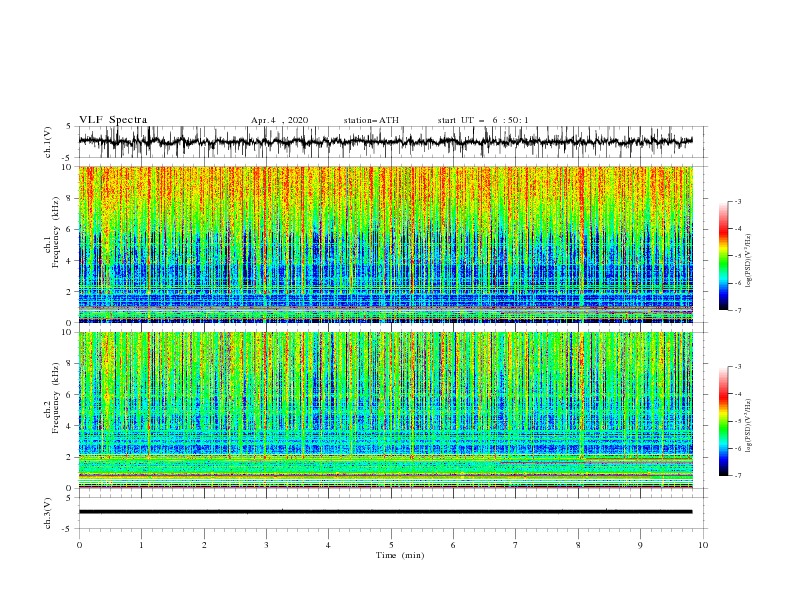Click the 'station=ATH' header label
Viewport: 792px width, 612px height.
coord(371,120)
